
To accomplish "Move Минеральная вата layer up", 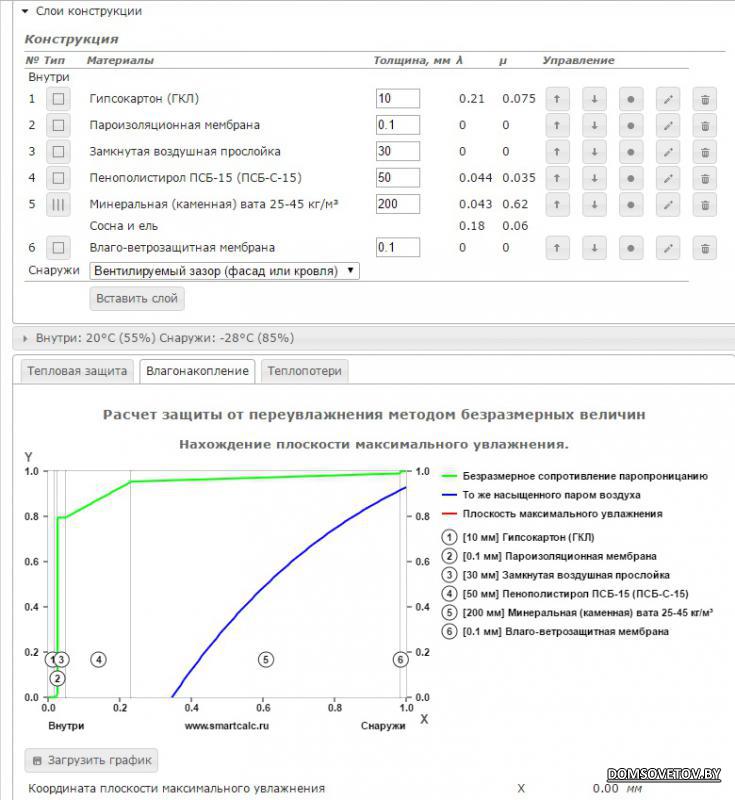I will coord(557,205).
